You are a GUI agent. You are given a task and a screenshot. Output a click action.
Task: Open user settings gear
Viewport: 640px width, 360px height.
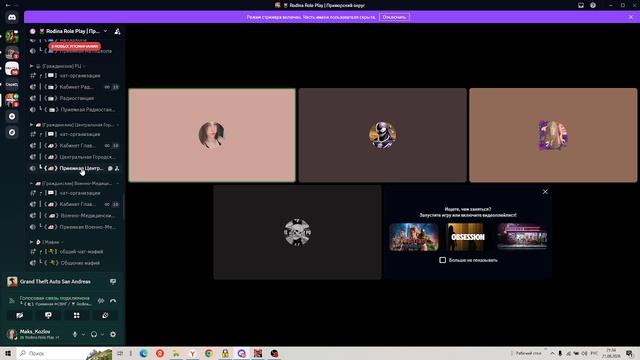point(113,334)
